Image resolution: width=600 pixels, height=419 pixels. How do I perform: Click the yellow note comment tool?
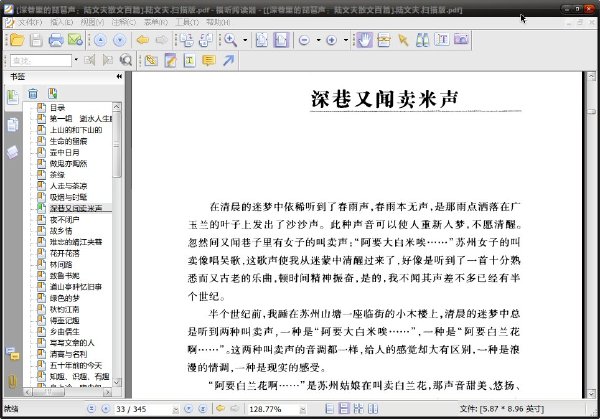pos(209,60)
